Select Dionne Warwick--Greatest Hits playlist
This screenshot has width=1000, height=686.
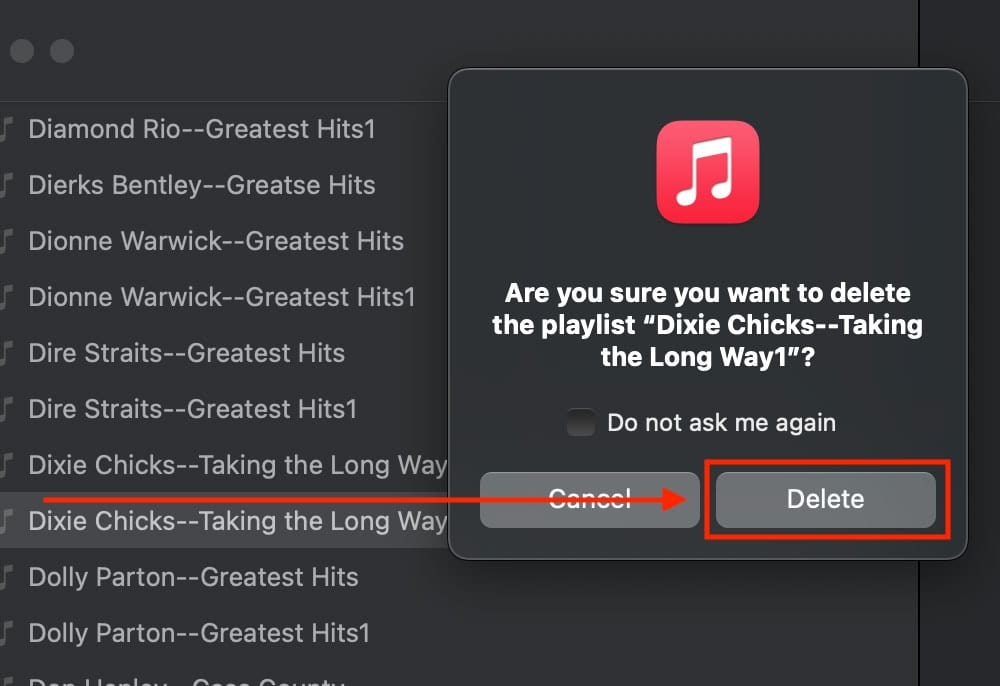(x=216, y=242)
